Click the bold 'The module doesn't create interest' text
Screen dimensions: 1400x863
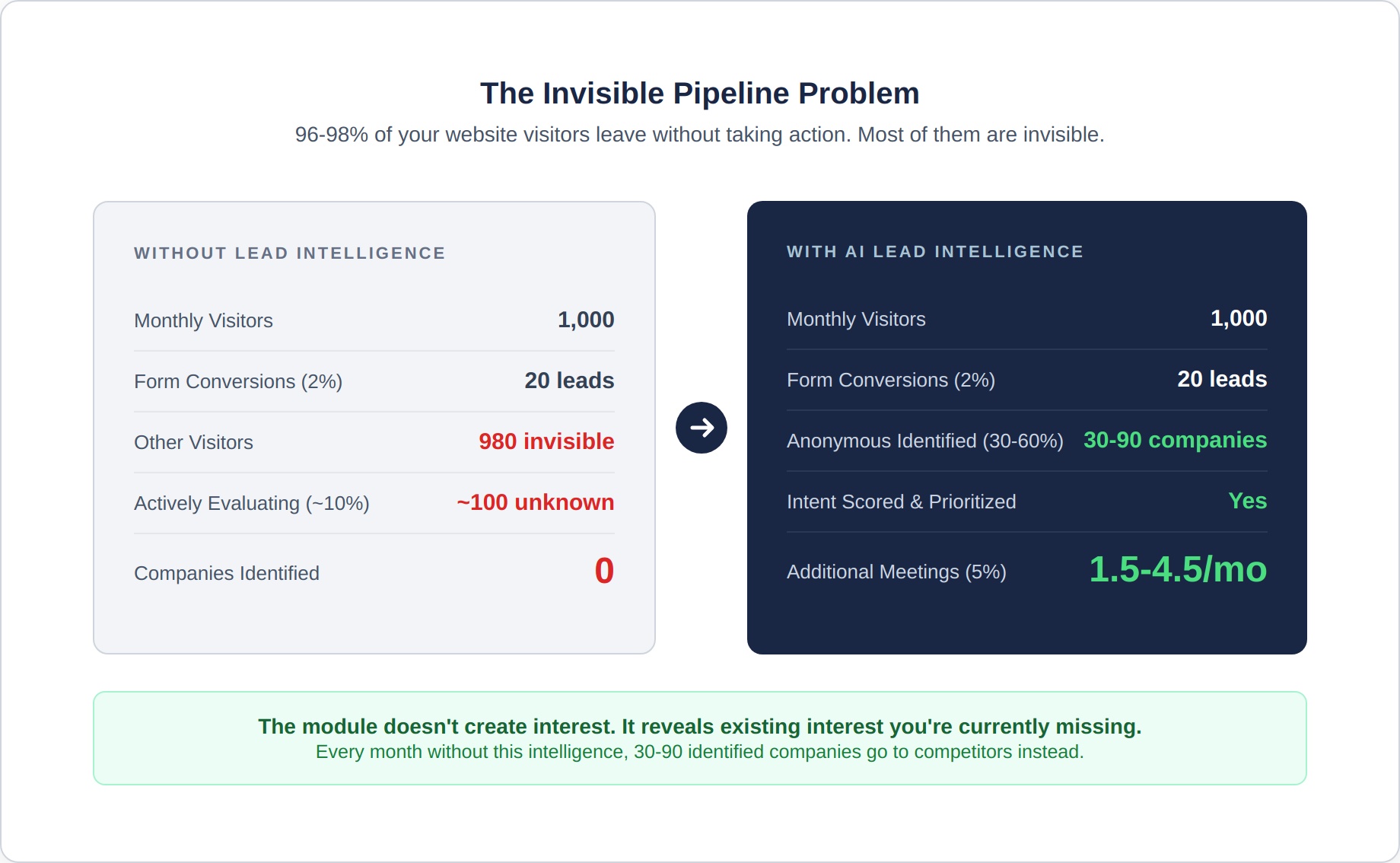(699, 727)
